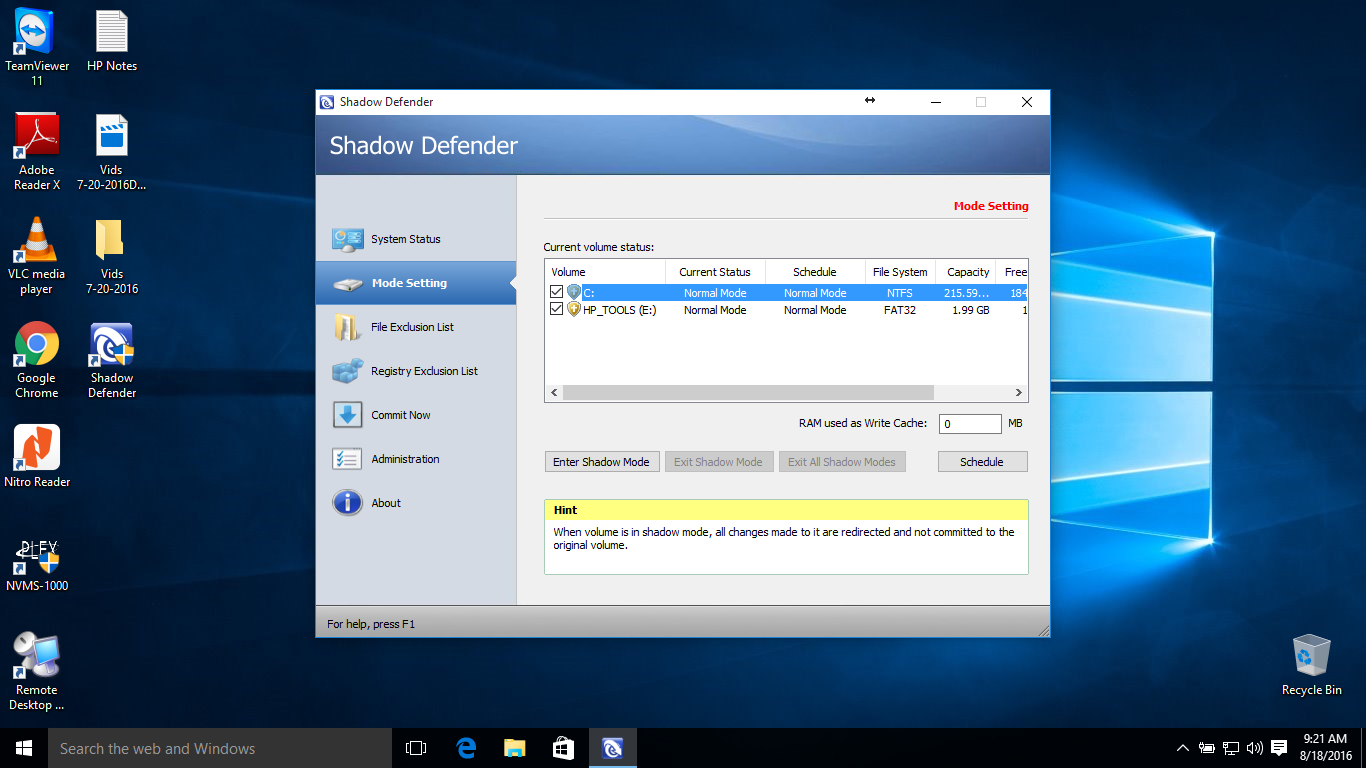
Task: Open Registry Exclusion List cubes icon
Action: tap(347, 372)
